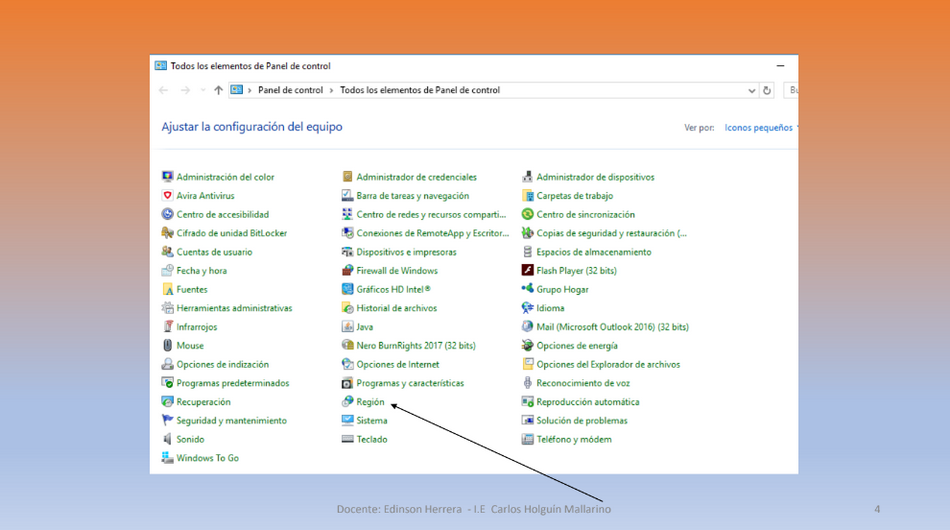Viewport: 950px width, 530px height.
Task: Click the Firewall de Windows icon
Action: [347, 271]
